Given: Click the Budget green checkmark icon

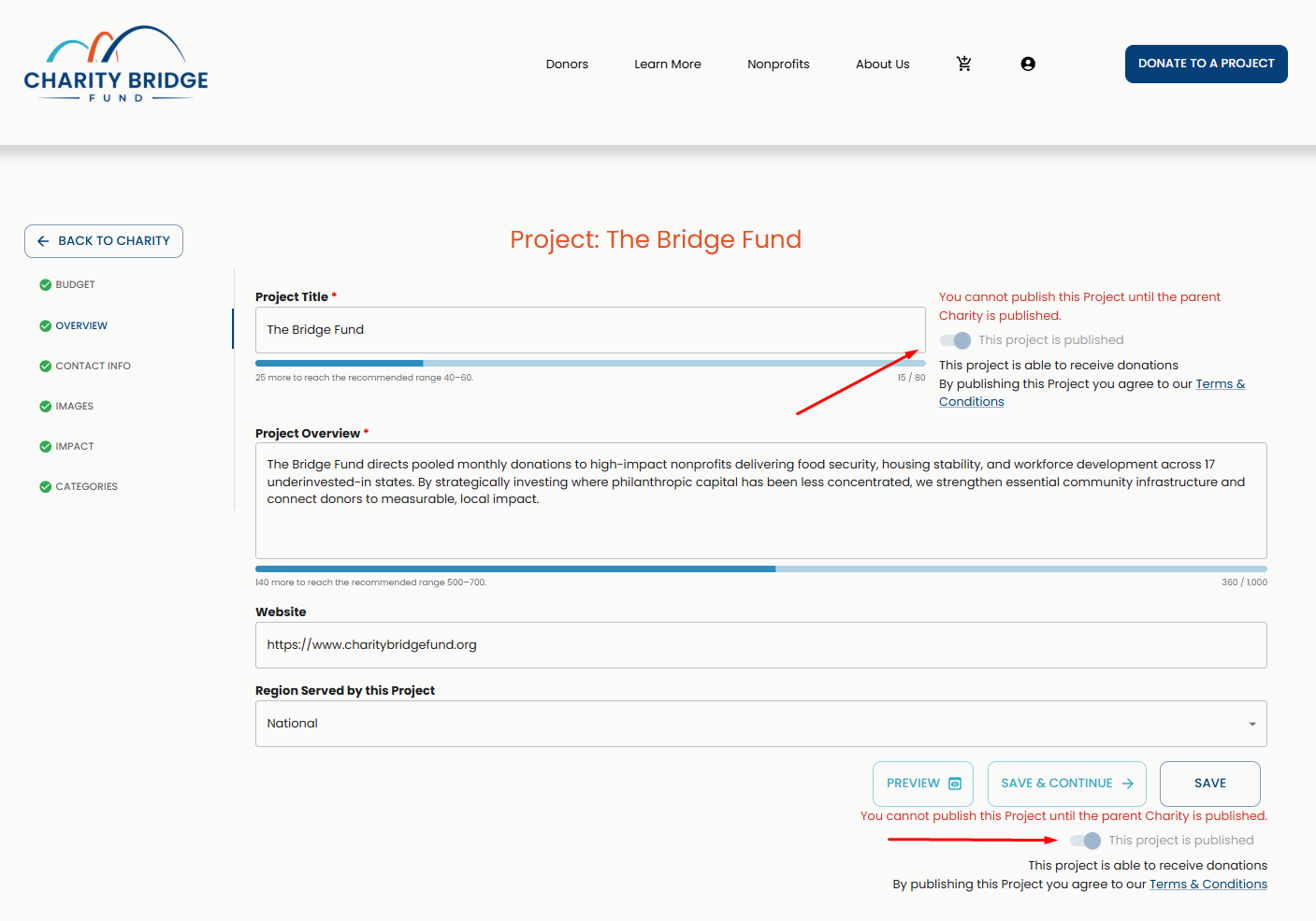Looking at the screenshot, I should 45,285.
